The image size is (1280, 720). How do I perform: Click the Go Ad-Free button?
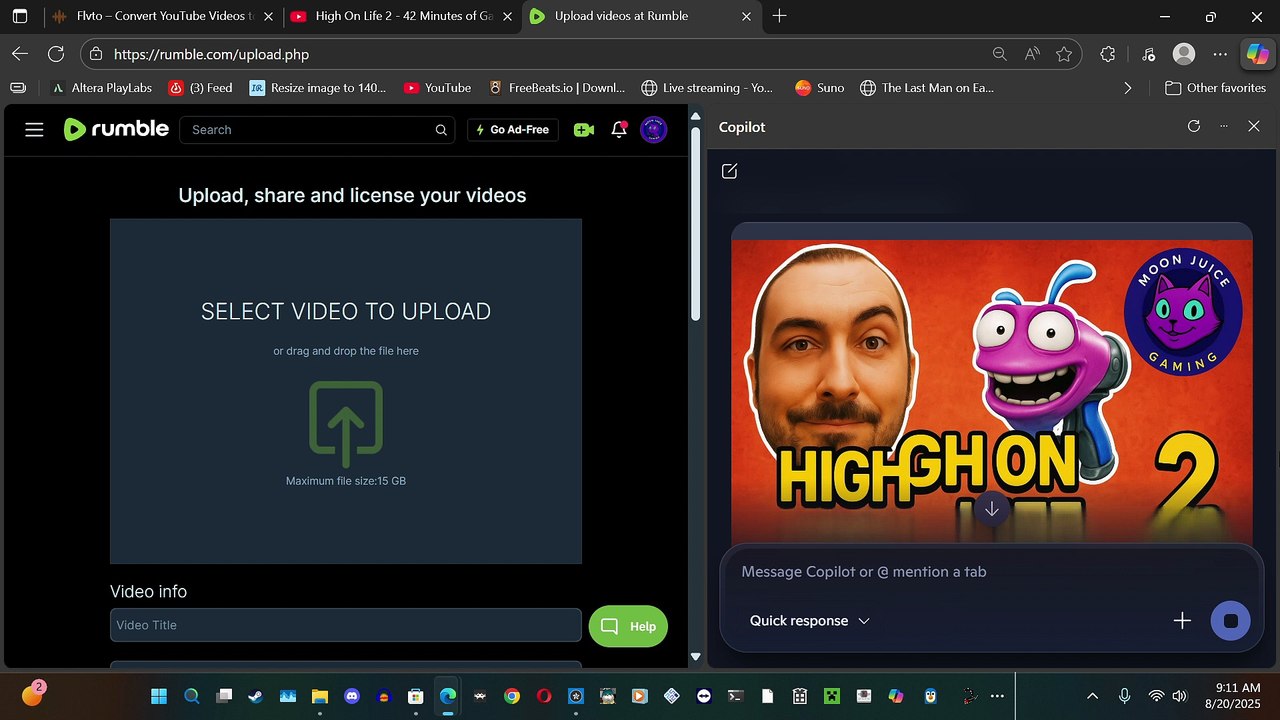click(x=512, y=130)
